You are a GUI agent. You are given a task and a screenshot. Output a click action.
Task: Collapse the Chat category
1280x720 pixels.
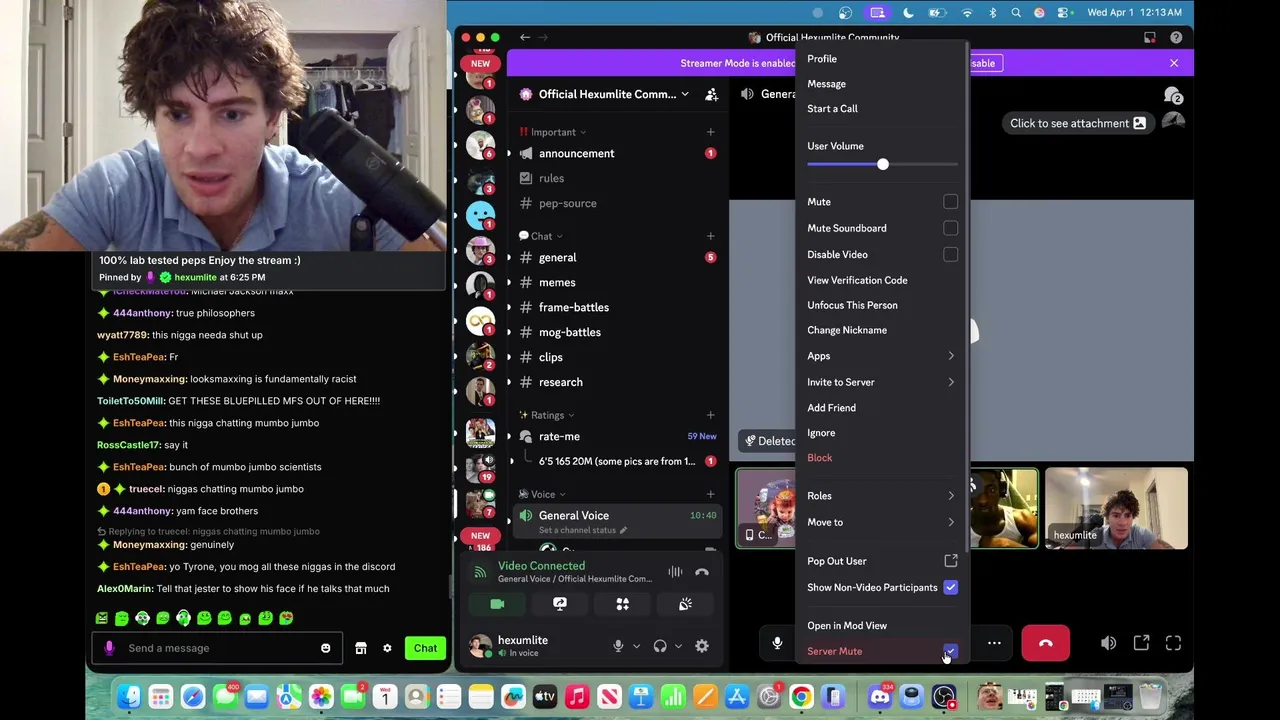click(x=541, y=236)
